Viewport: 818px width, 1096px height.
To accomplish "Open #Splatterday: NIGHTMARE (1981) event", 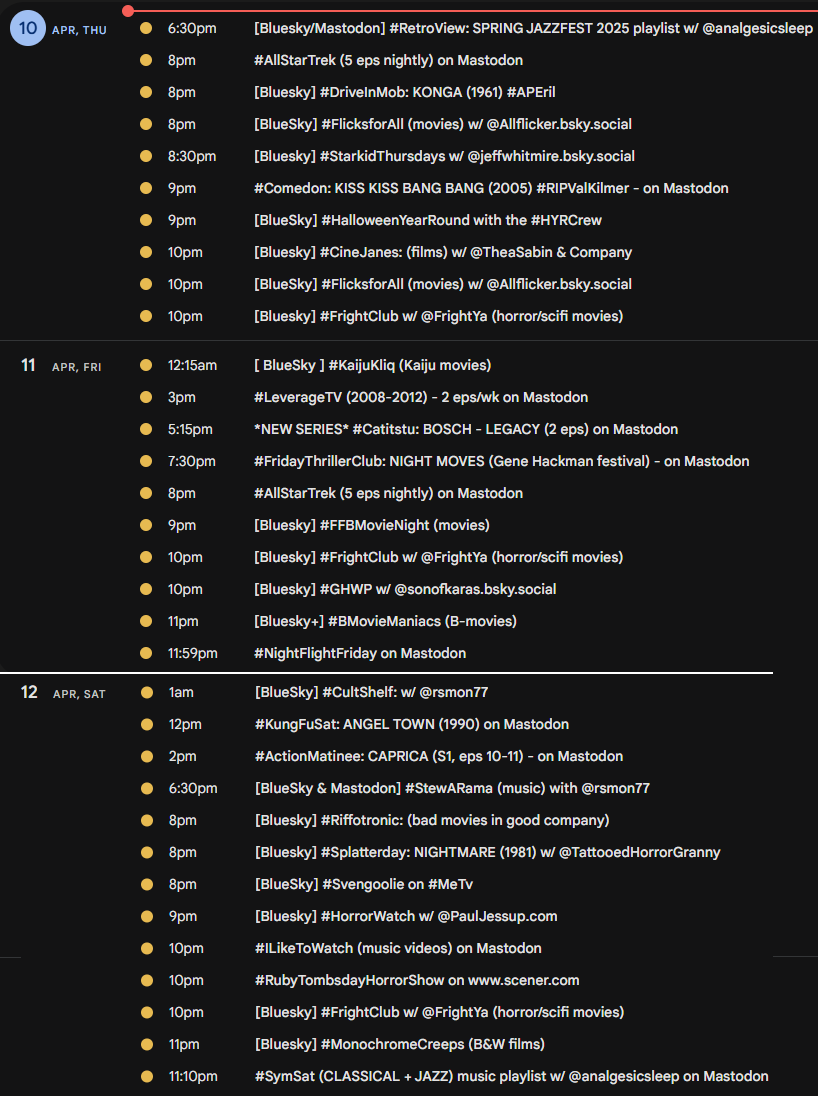I will (488, 853).
